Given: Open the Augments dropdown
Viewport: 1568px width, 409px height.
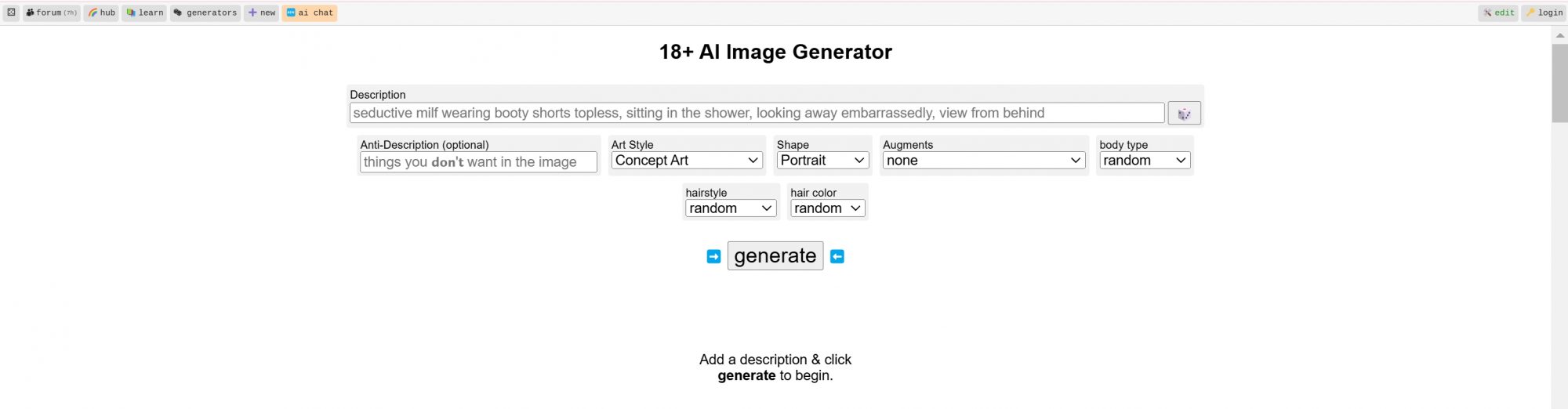Looking at the screenshot, I should click(984, 161).
